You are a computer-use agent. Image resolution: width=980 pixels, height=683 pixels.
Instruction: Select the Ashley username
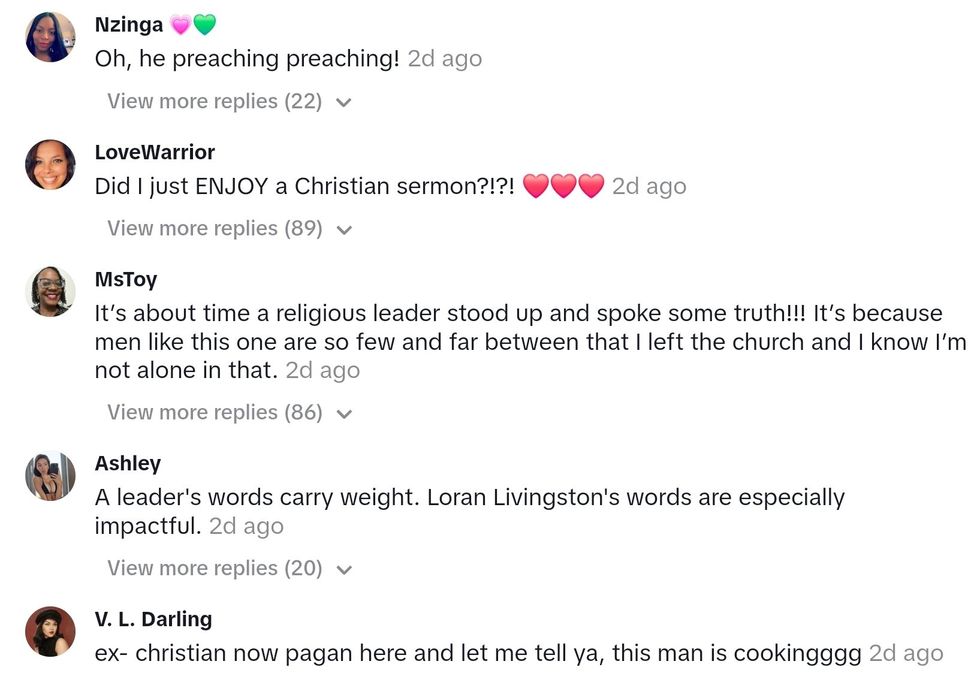point(128,463)
